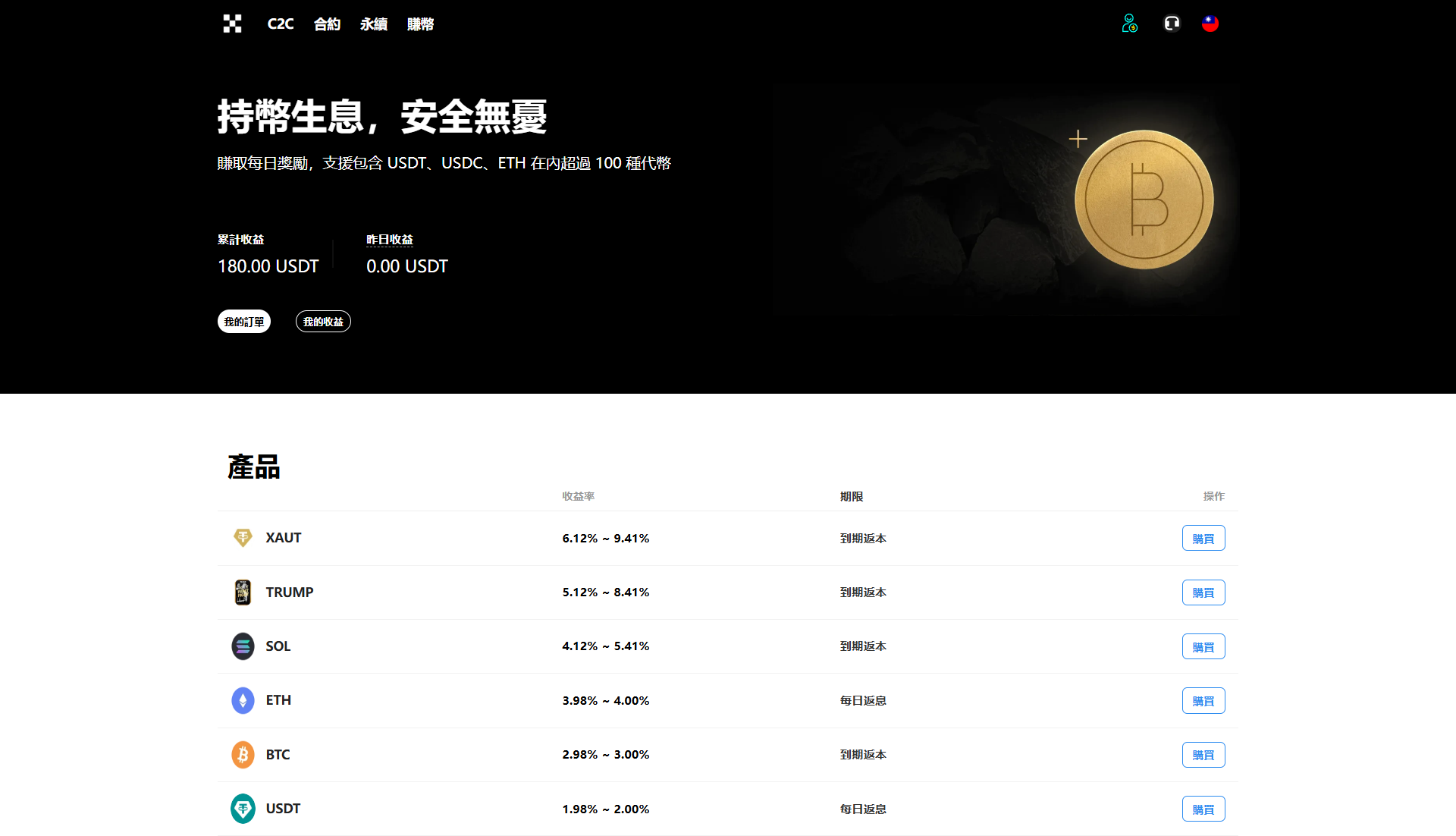Click the golden Bitcoin coin image
Screen dimensions: 1456x836
click(1144, 200)
